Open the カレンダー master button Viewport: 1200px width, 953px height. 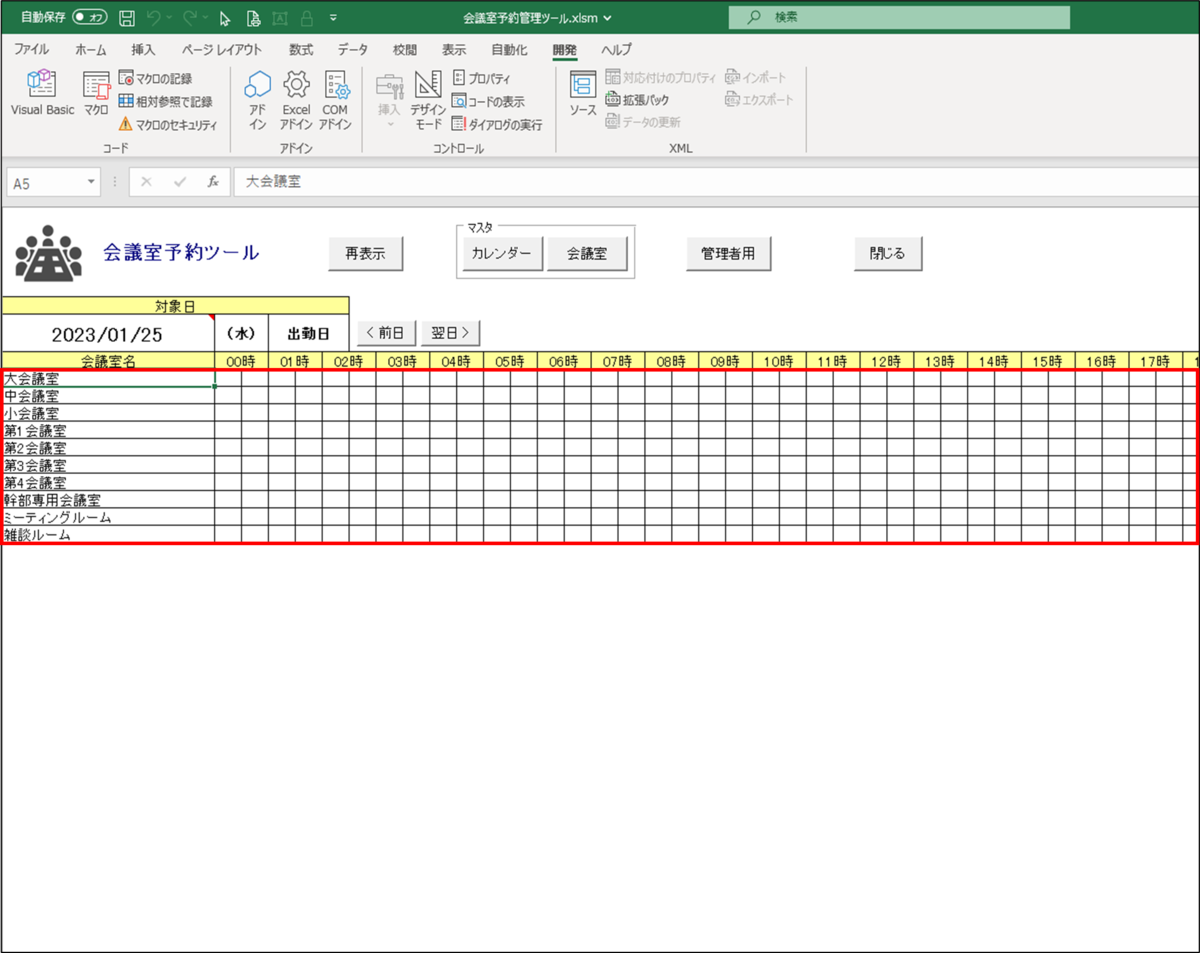point(502,254)
